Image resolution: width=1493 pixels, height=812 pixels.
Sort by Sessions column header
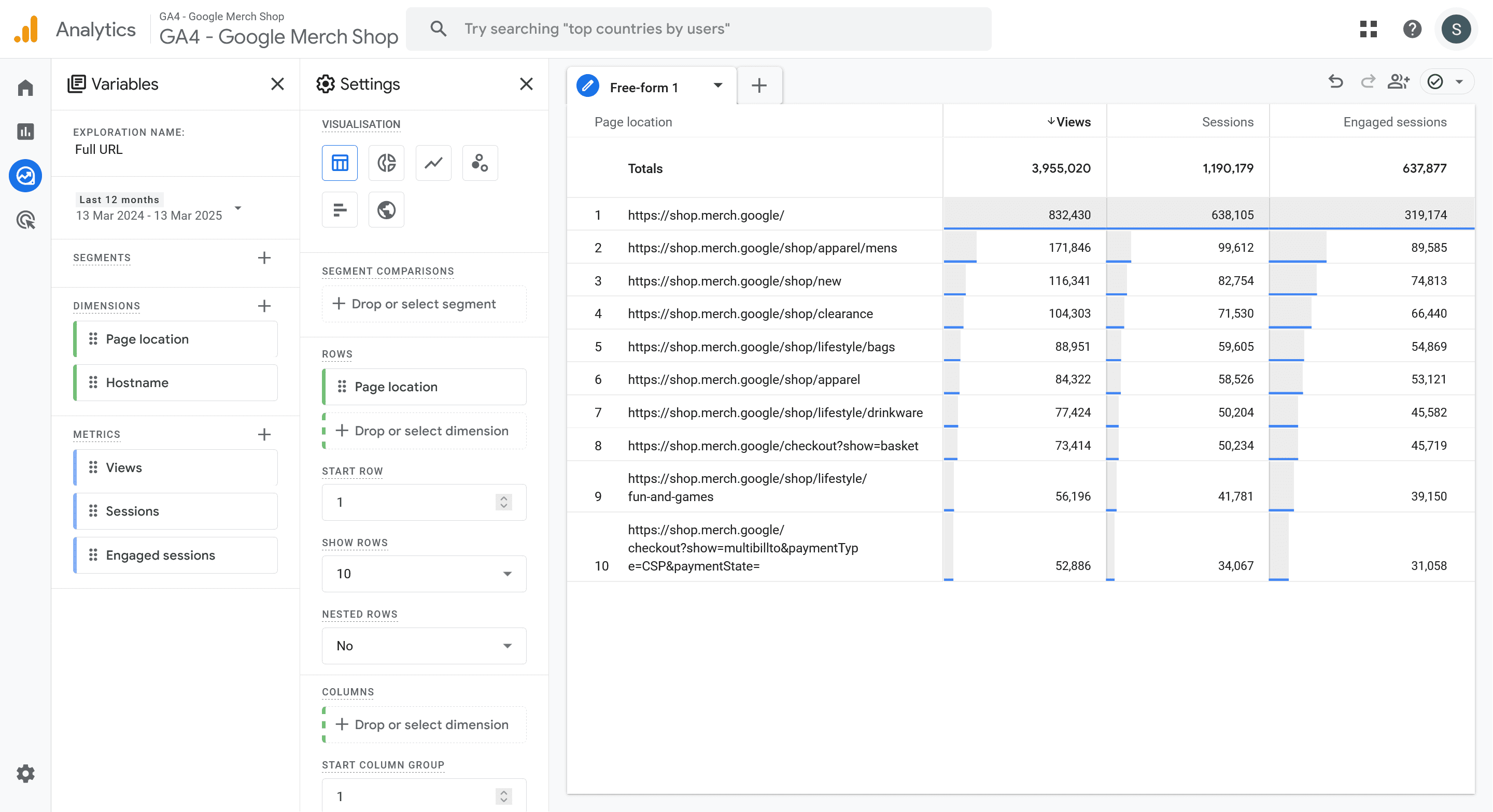tap(1228, 122)
